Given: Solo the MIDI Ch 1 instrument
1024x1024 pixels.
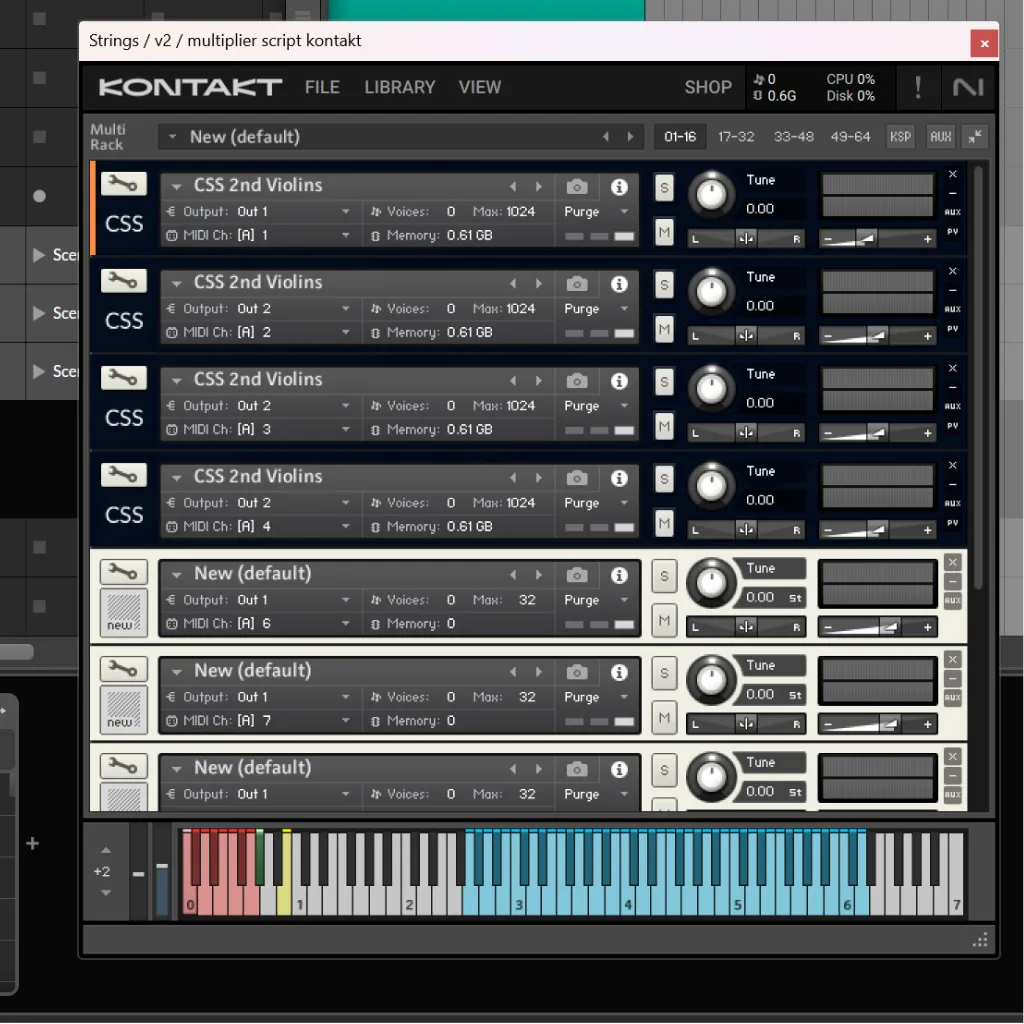Looking at the screenshot, I should point(664,188).
